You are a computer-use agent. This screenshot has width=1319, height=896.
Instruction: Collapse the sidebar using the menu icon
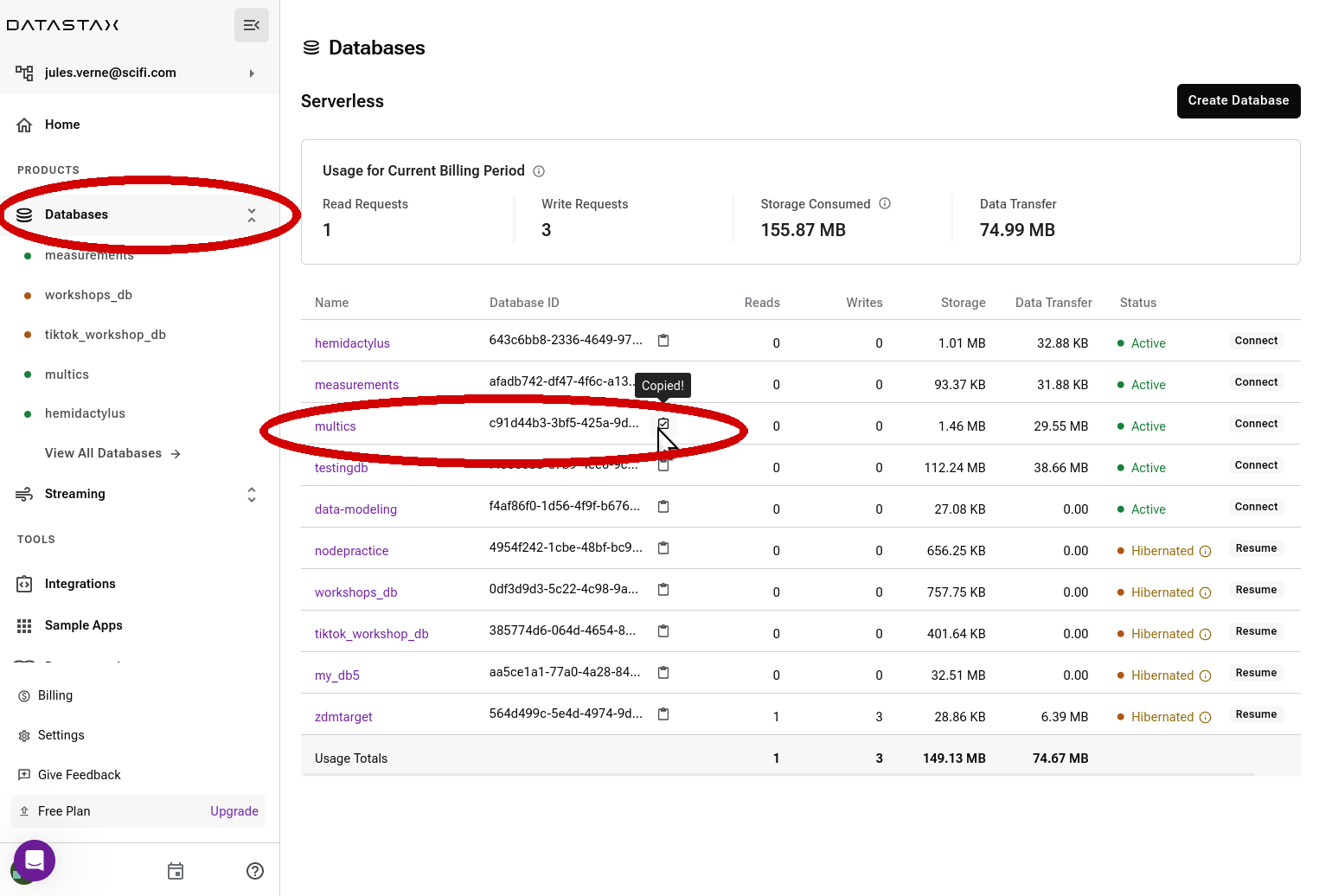click(252, 25)
